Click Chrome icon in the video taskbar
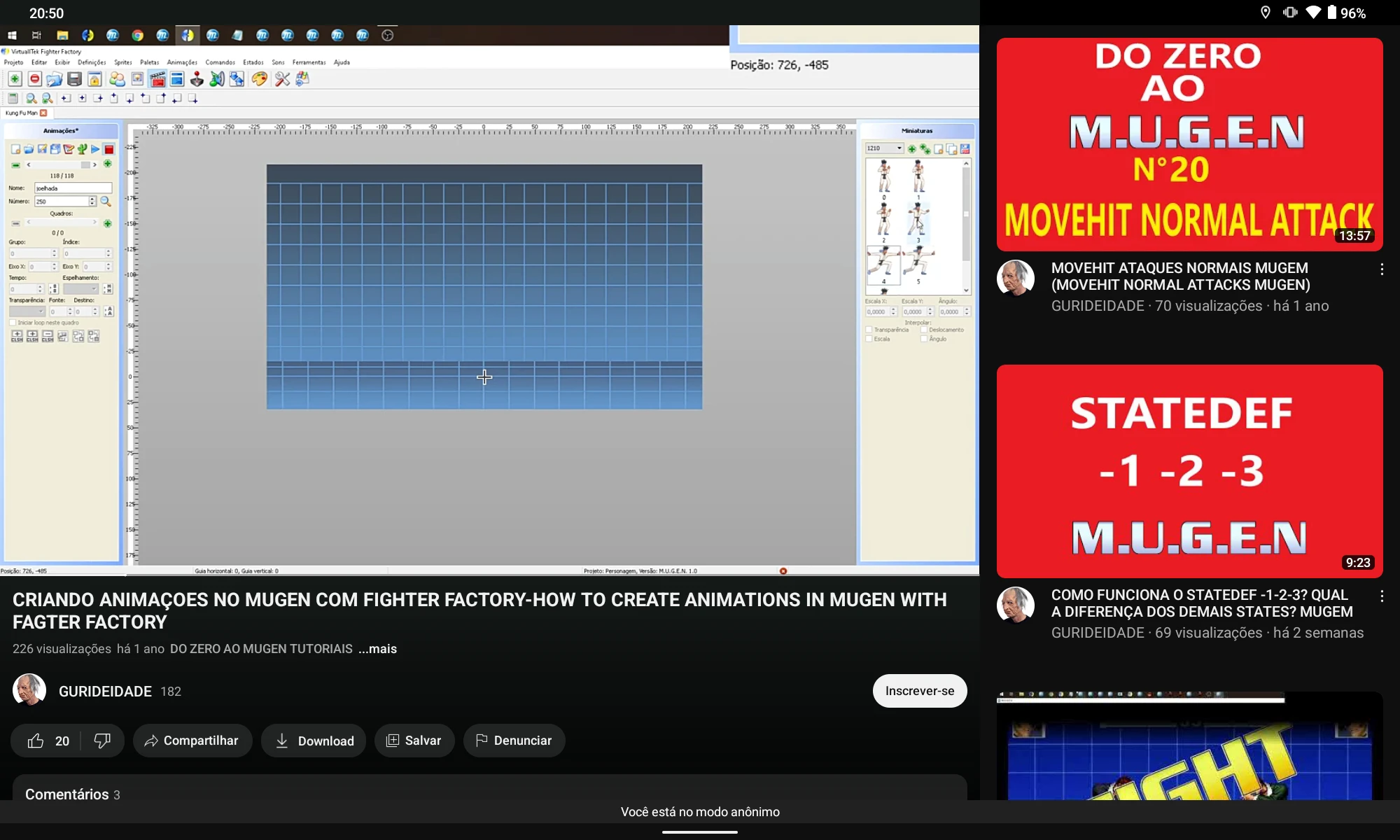This screenshot has width=1400, height=840. coord(138,35)
